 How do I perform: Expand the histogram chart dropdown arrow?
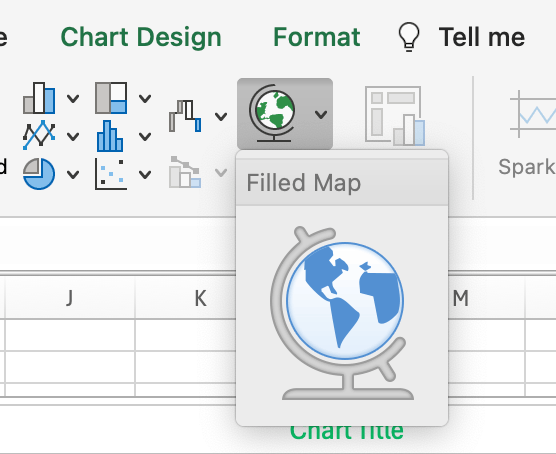coord(145,136)
